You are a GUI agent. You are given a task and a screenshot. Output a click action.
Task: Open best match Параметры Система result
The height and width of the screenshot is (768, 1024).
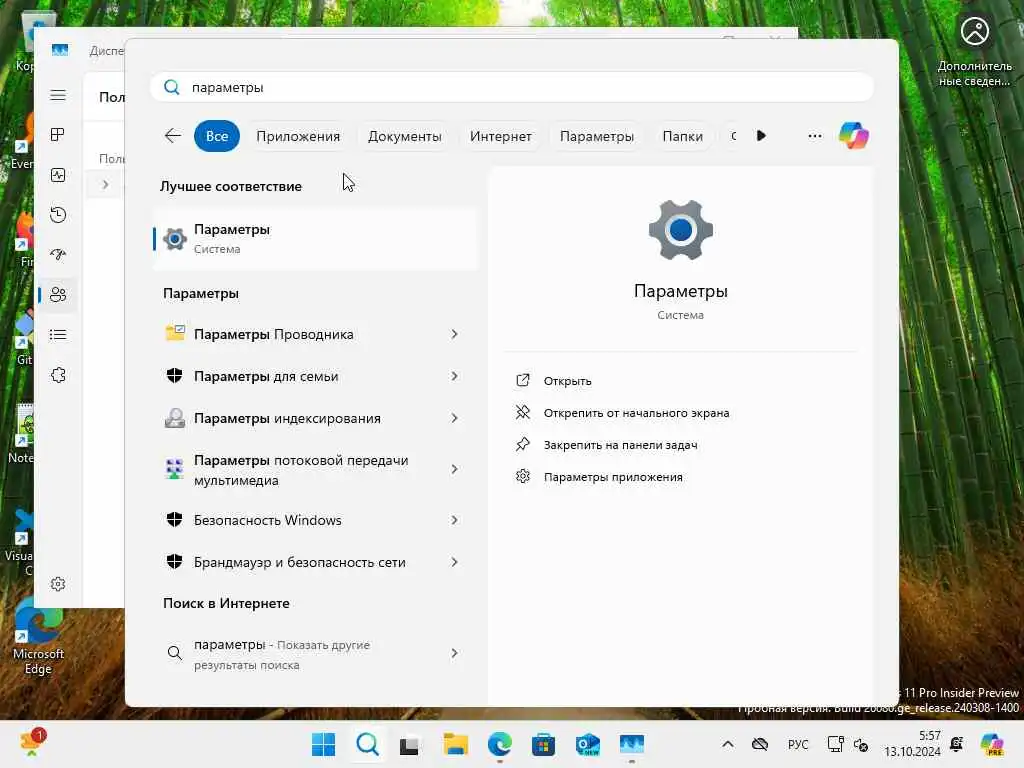click(315, 238)
